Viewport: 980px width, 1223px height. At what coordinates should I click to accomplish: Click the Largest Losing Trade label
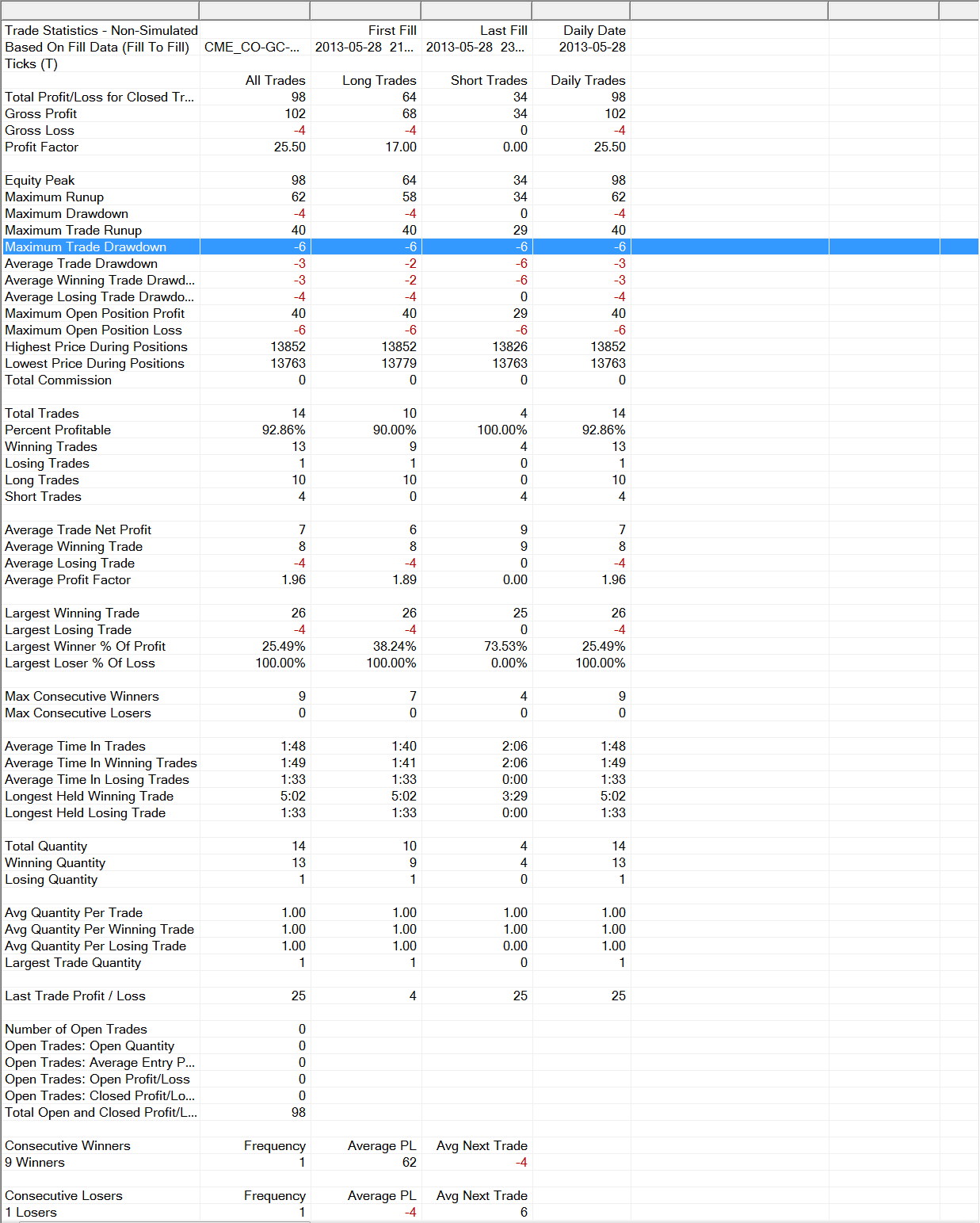coord(68,629)
